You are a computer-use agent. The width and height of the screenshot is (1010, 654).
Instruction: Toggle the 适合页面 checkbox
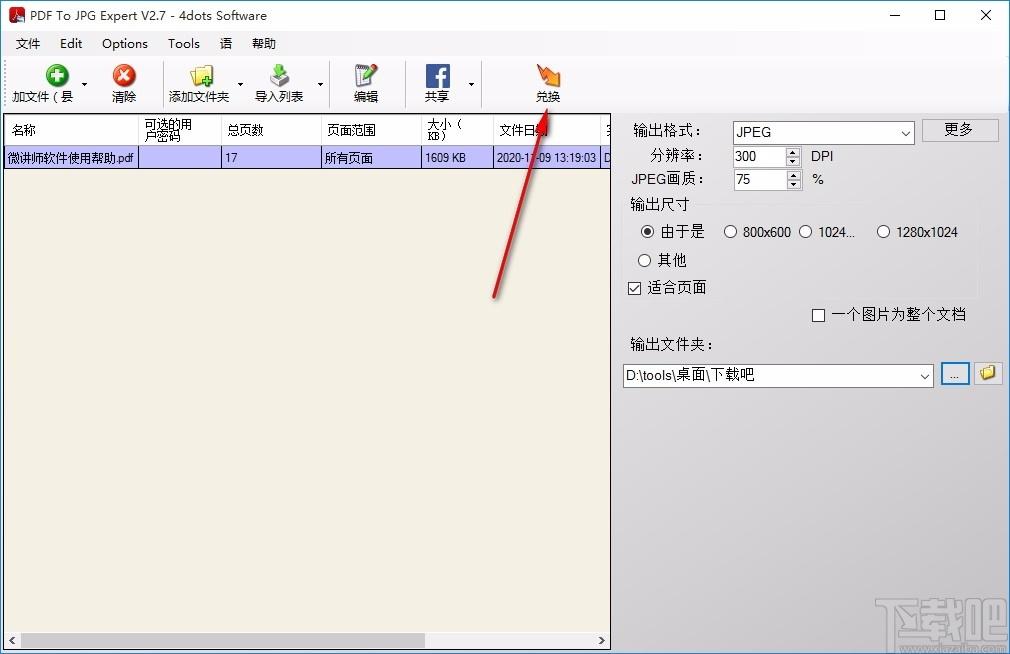634,288
